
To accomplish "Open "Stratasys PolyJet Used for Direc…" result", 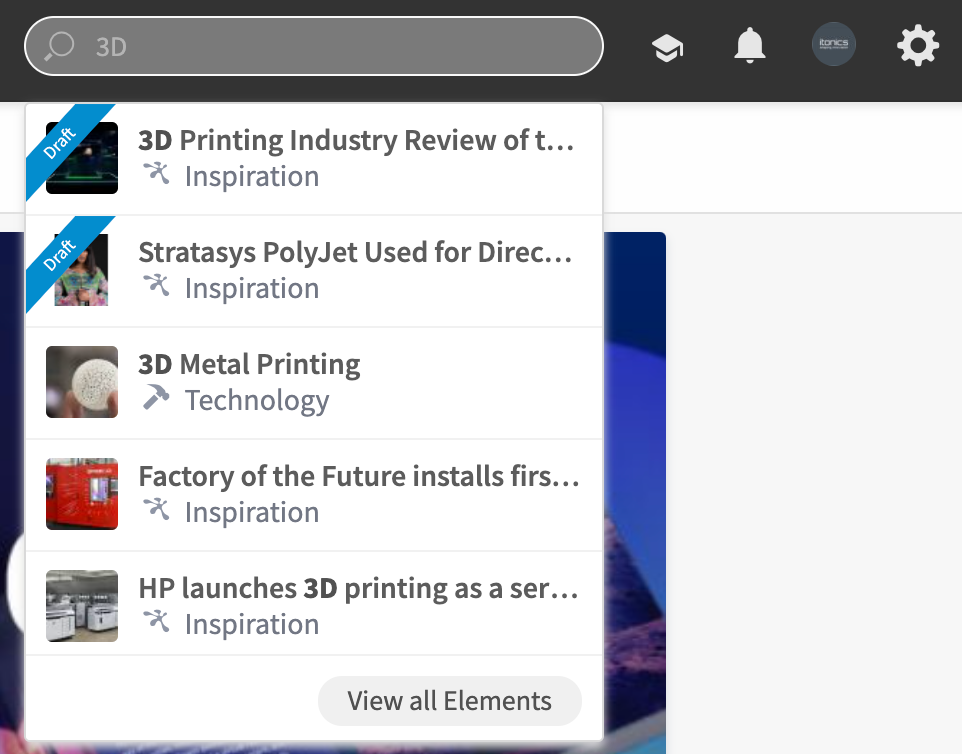I will click(x=356, y=252).
